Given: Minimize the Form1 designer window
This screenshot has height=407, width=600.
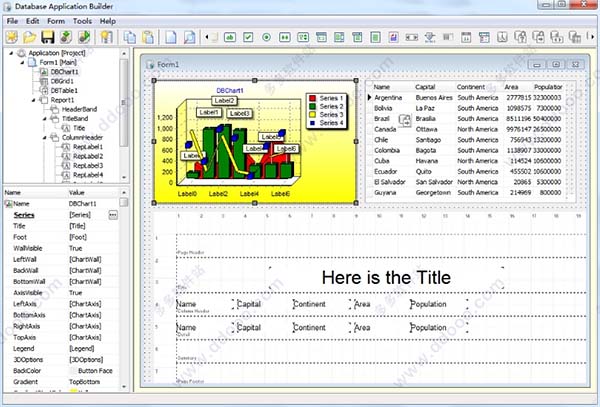Looking at the screenshot, I should tap(537, 64).
